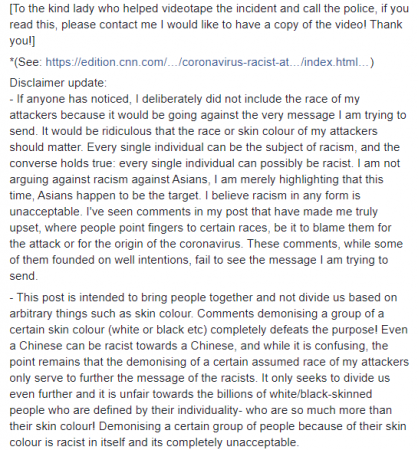Click the line starting 'should matter. Every single'

[x=204, y=147]
